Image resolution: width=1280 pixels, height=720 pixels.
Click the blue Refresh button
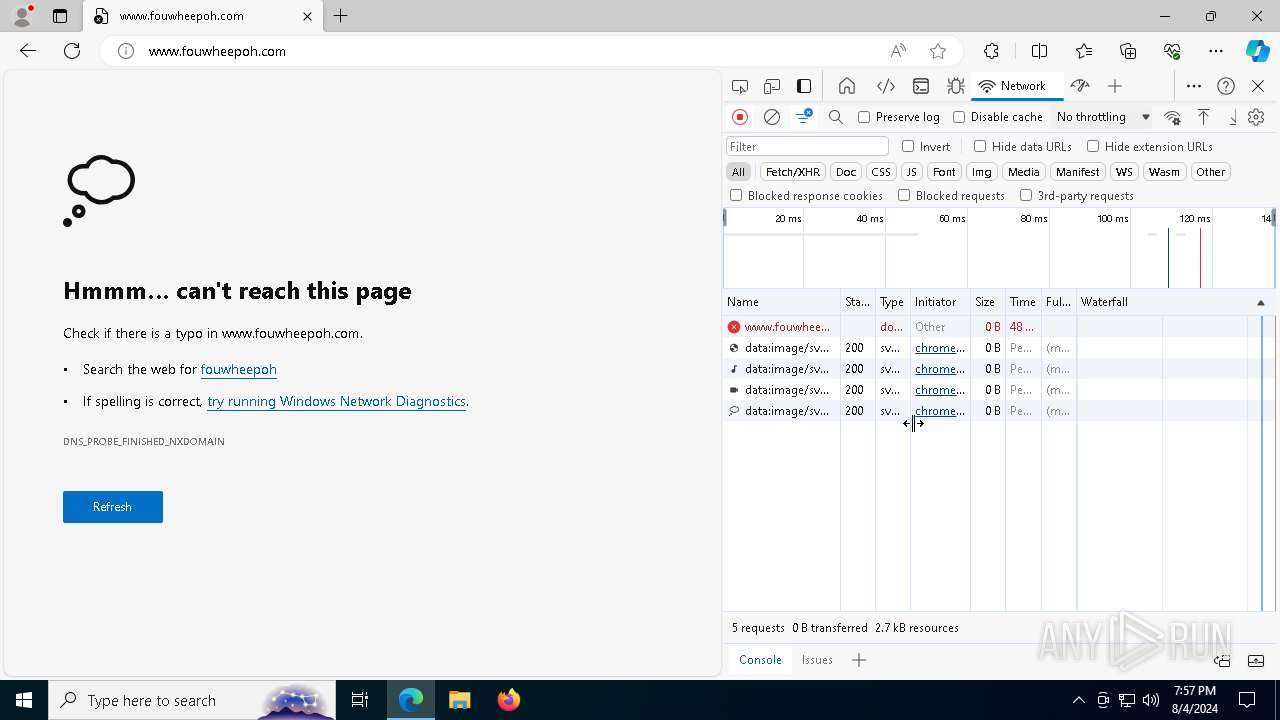(113, 507)
